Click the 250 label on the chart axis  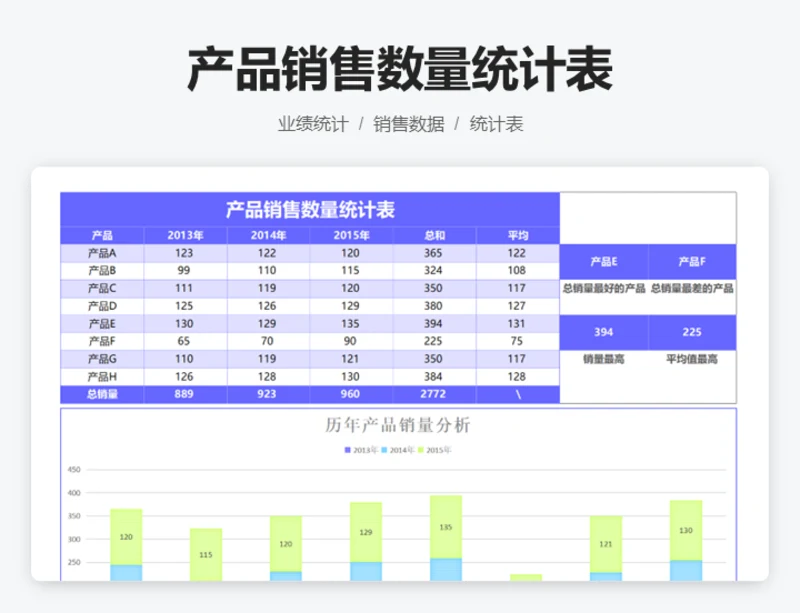[x=74, y=562]
